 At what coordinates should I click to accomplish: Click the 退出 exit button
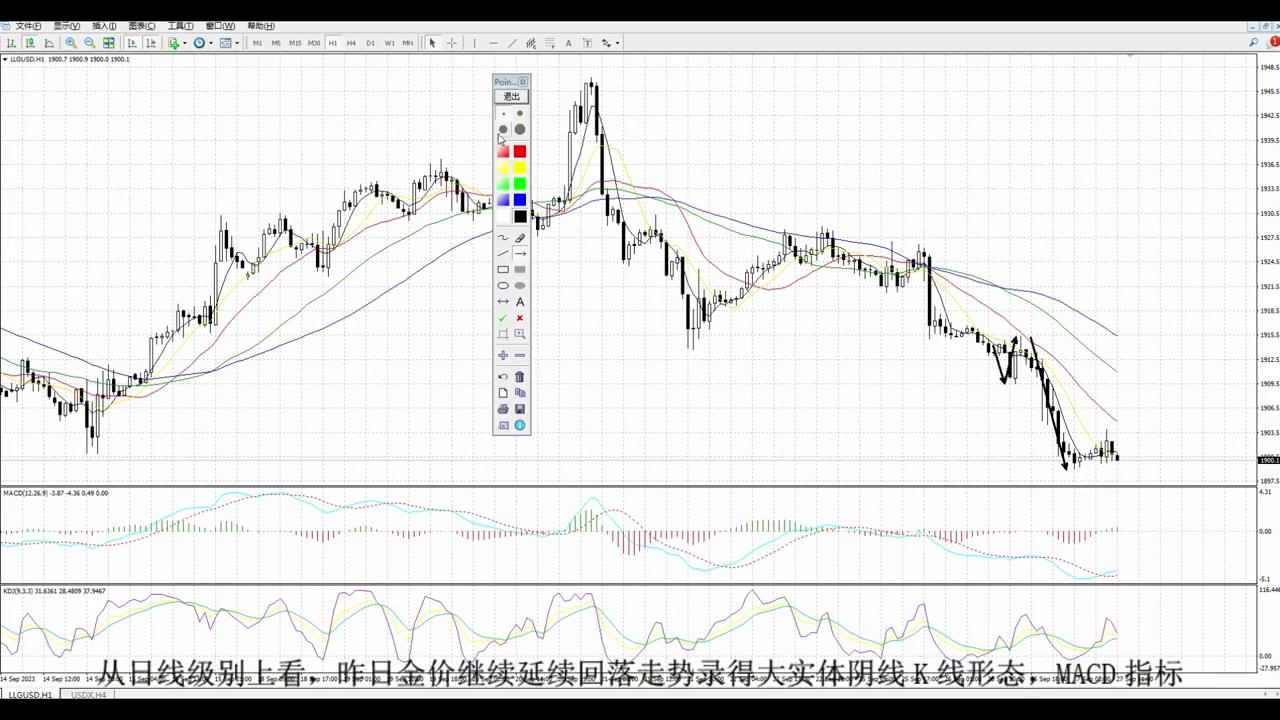click(511, 97)
